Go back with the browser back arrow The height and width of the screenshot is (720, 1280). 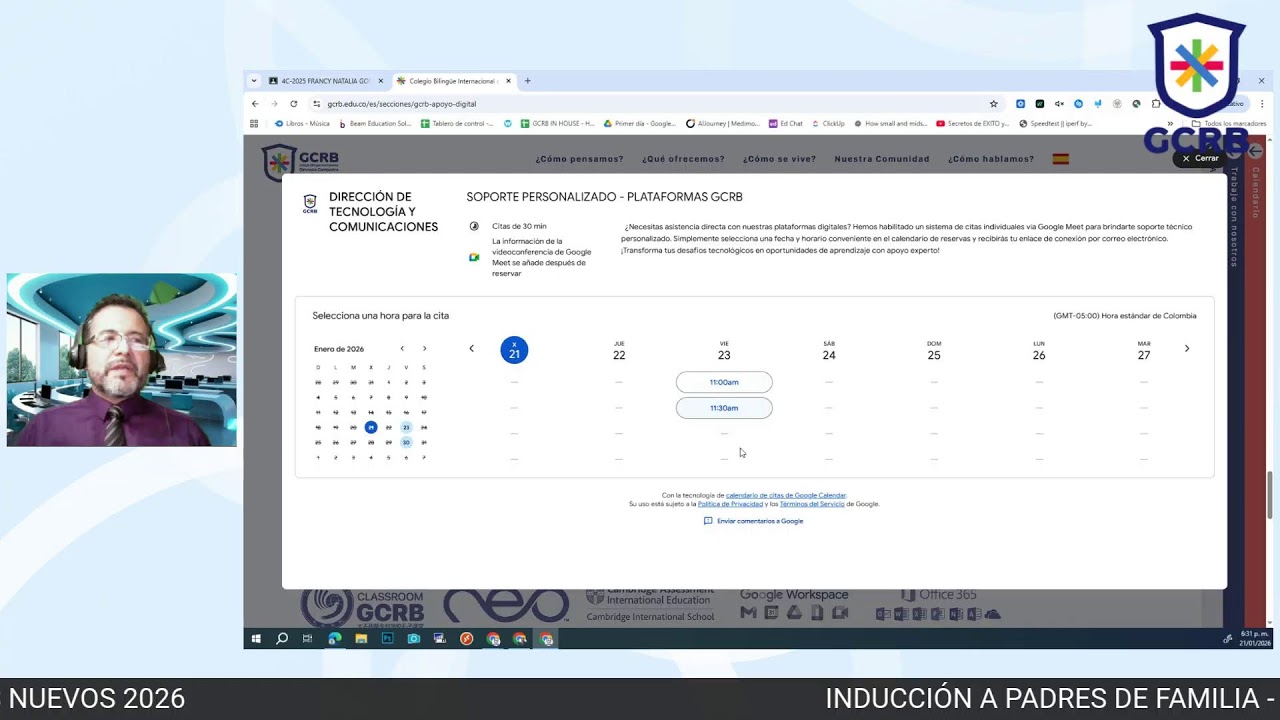[x=255, y=104]
